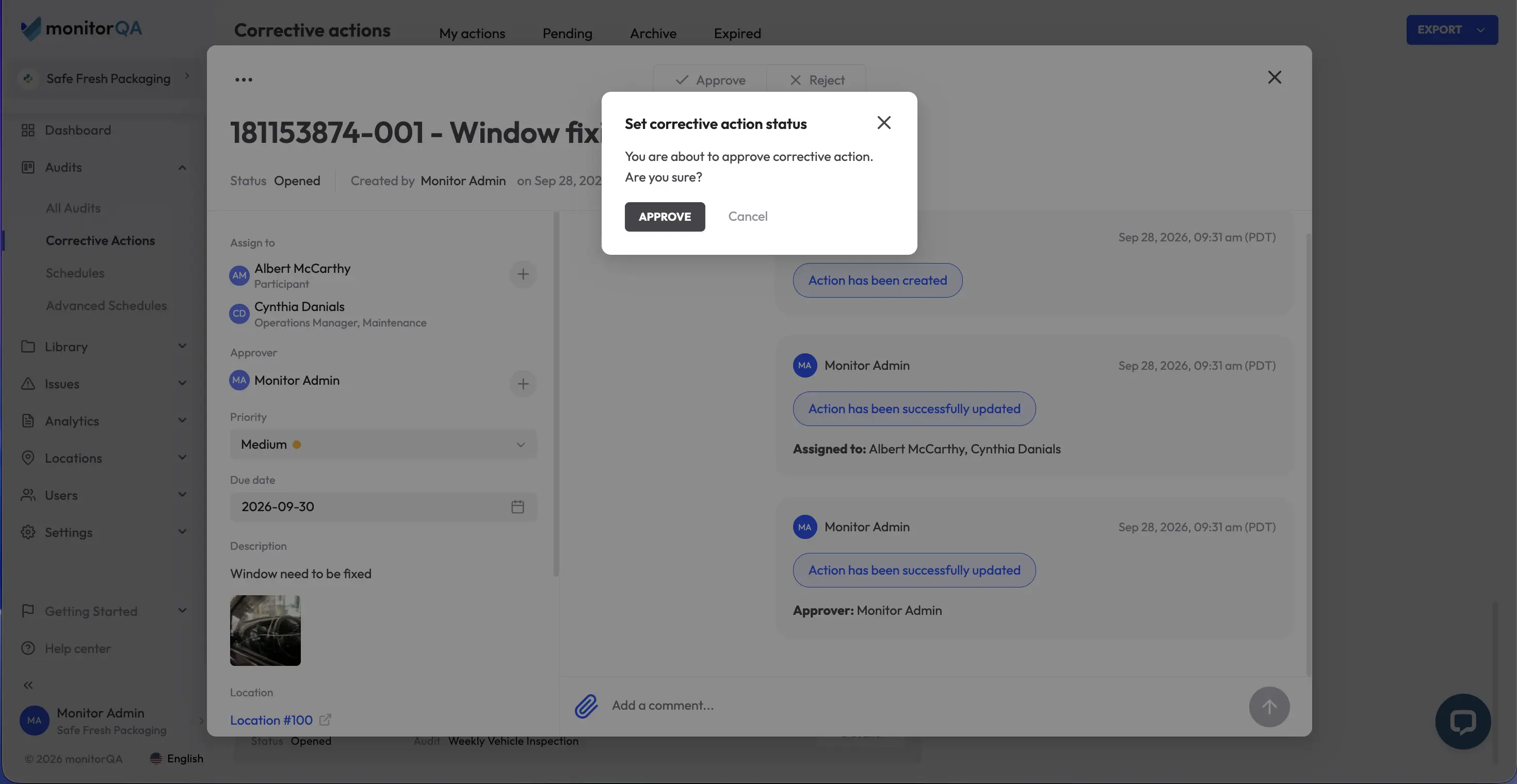Screen dimensions: 1517x784
Task: Open the live chat bubble
Action: pos(1462,721)
